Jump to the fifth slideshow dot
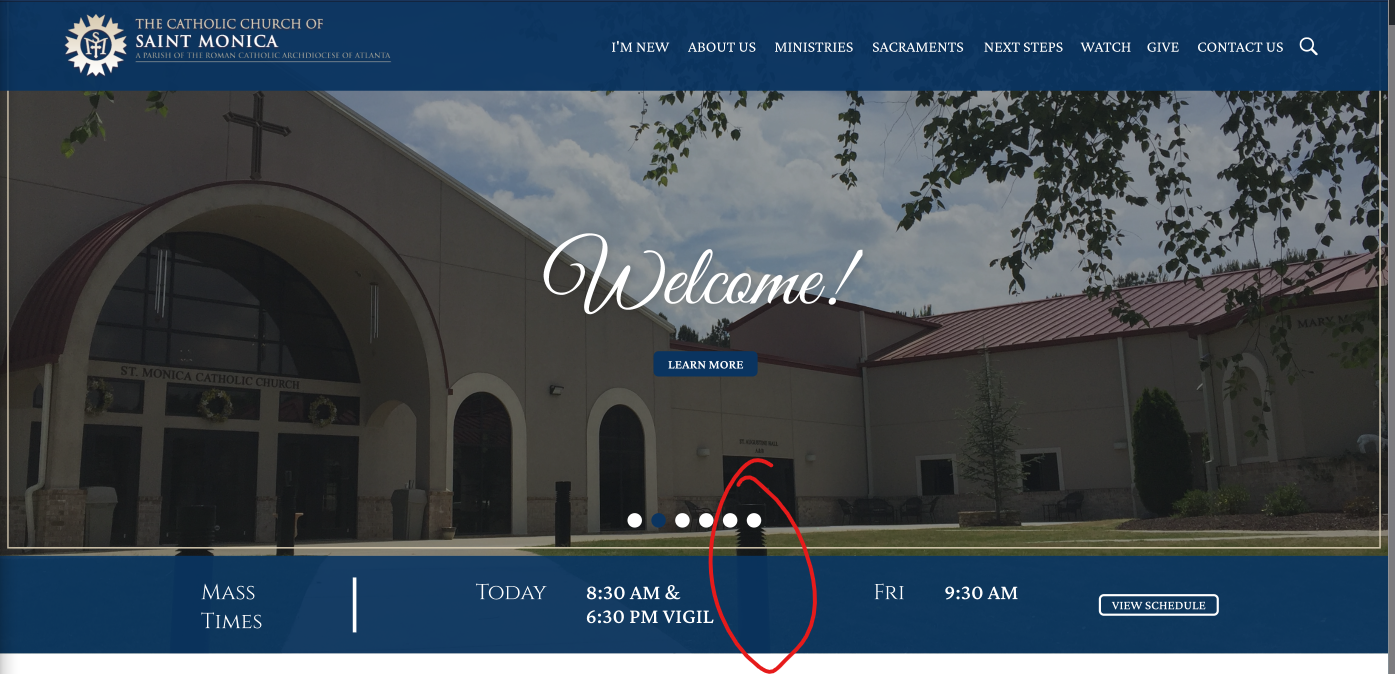The width and height of the screenshot is (1395, 676). [x=730, y=520]
